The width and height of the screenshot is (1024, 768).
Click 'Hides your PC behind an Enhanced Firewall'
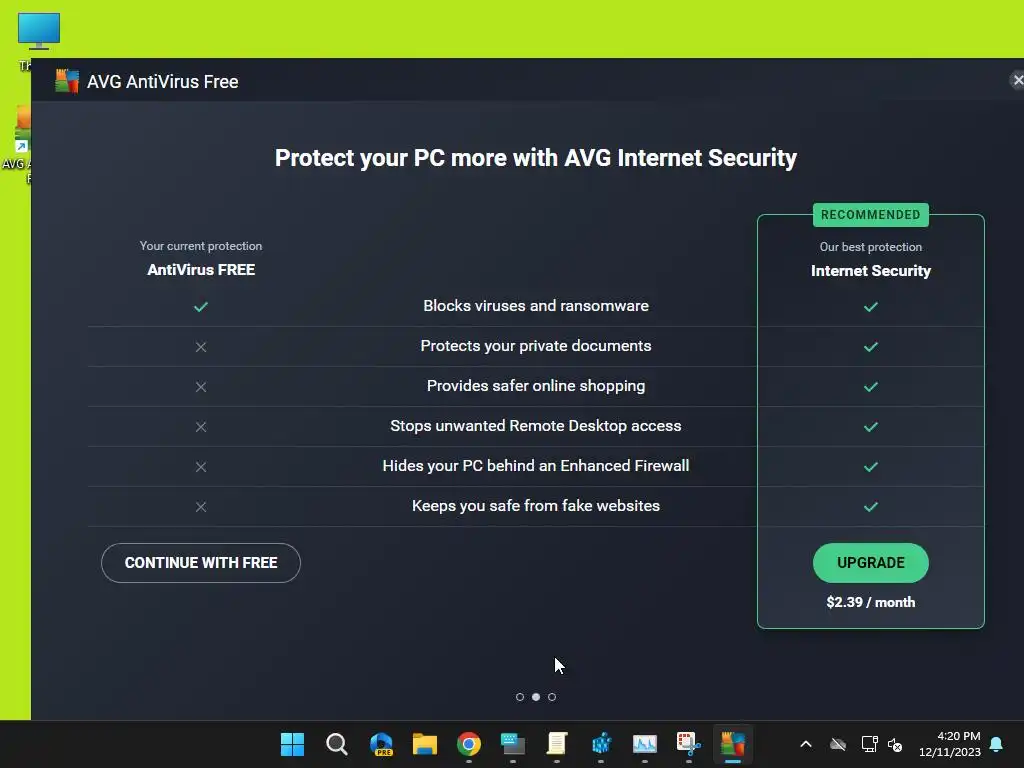[x=536, y=466]
